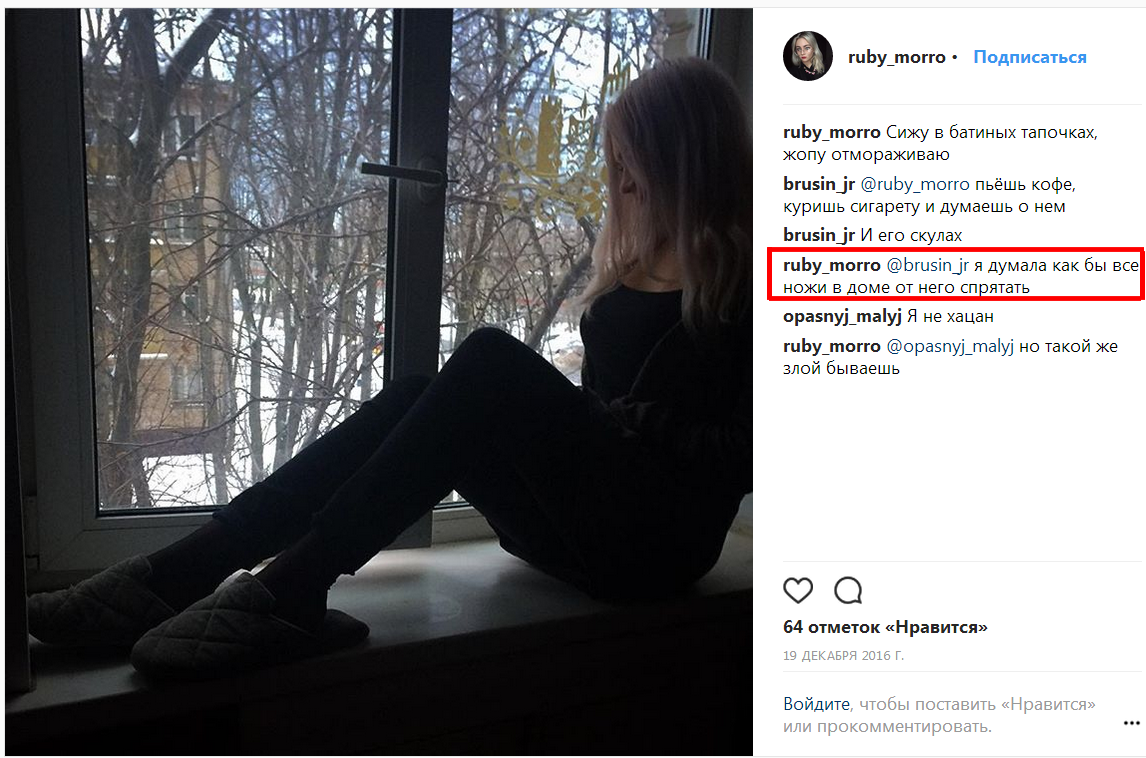Open brusin_jr username beside 'И его скулах'
This screenshot has height=758, width=1146.
point(819,235)
